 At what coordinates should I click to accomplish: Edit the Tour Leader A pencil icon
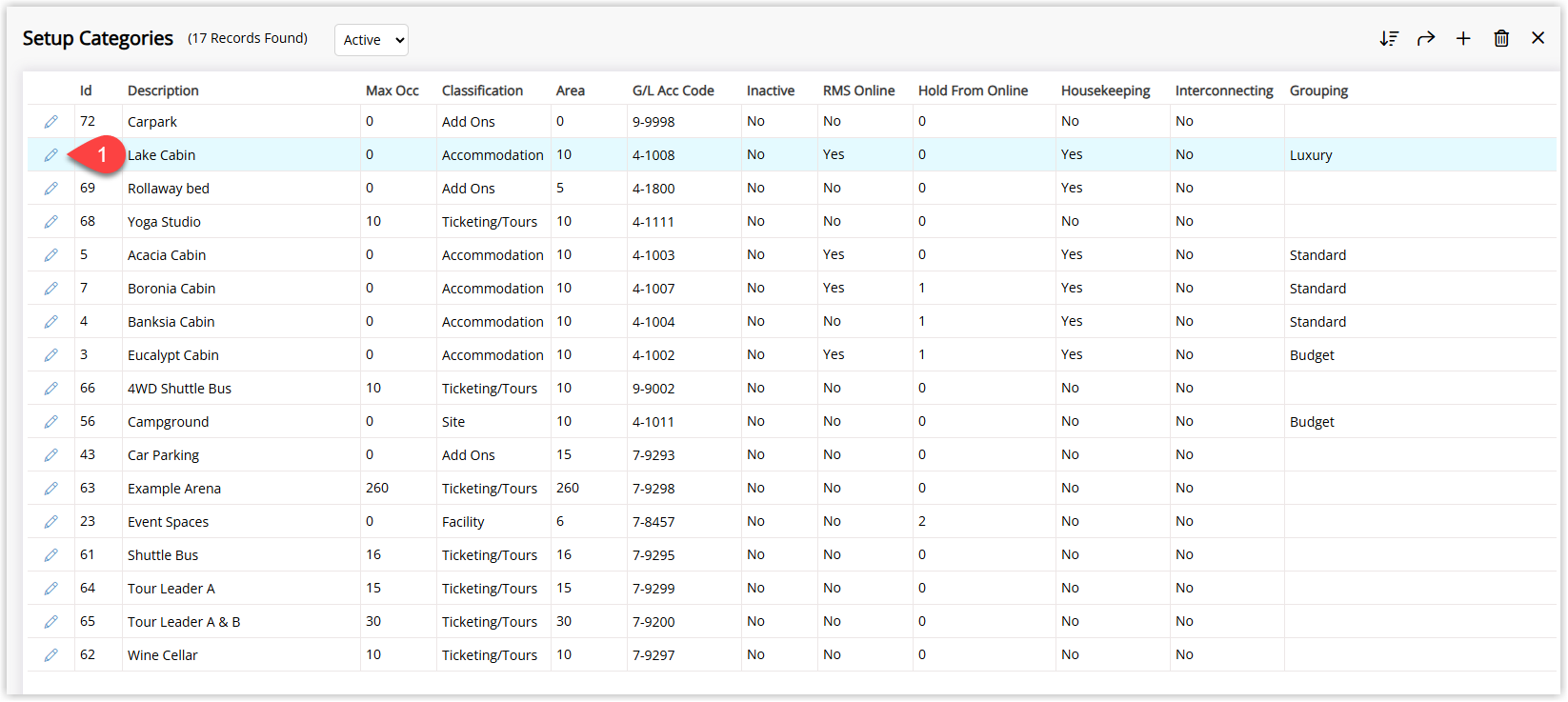tap(51, 589)
